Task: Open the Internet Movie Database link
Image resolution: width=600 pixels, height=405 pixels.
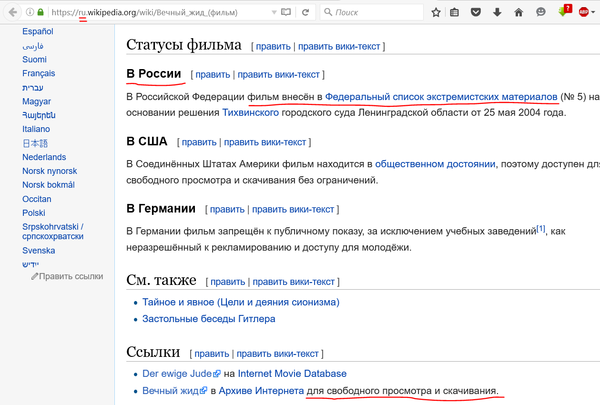Action: 292,374
